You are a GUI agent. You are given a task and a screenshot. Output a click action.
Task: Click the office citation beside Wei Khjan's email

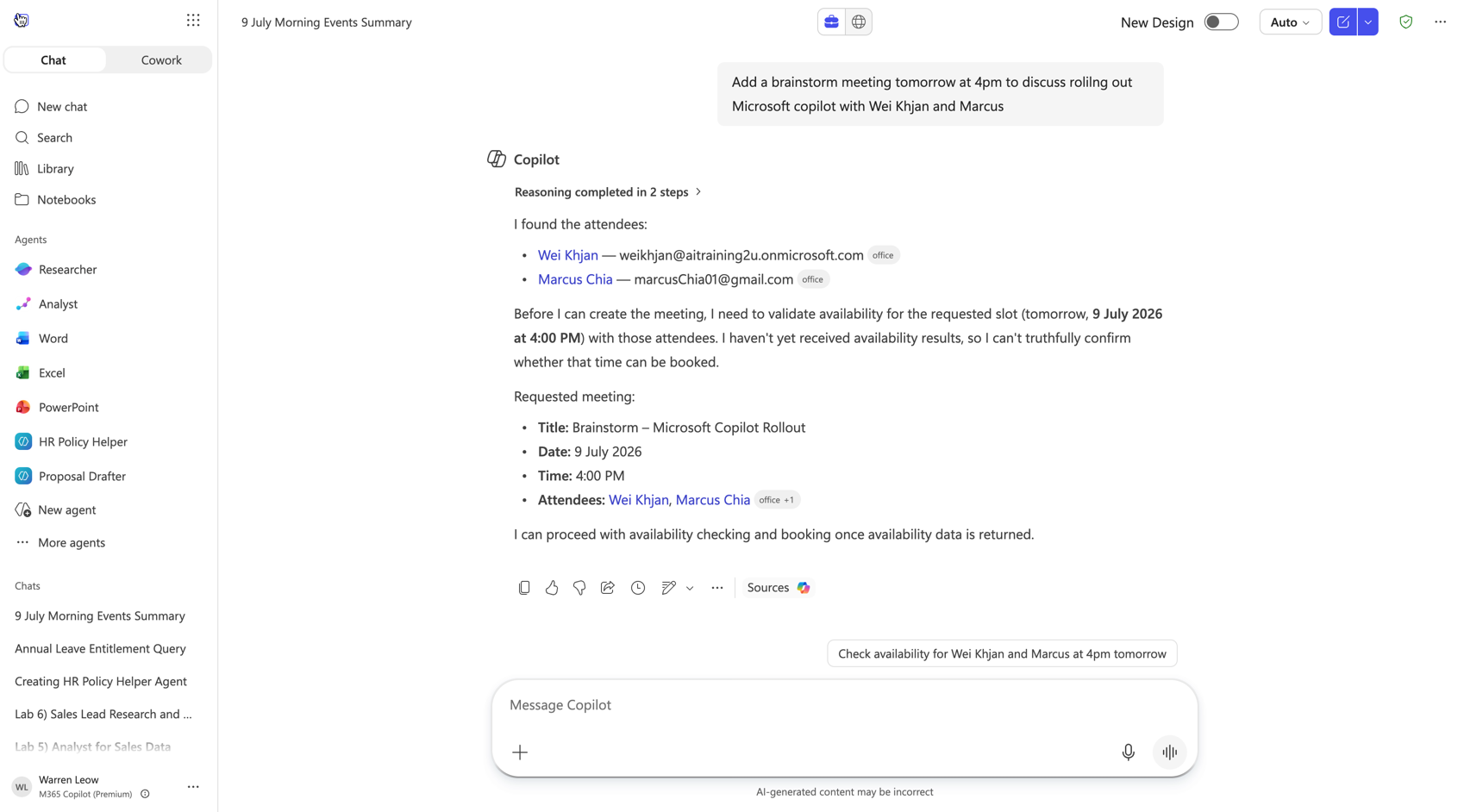coord(883,255)
